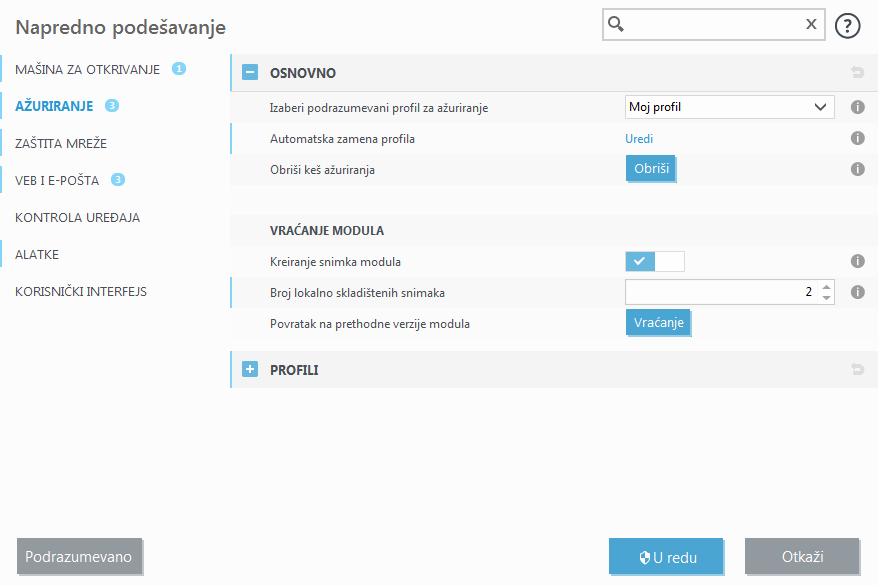Increase the stored snapshots count
Image resolution: width=878 pixels, height=585 pixels.
[x=826, y=287]
